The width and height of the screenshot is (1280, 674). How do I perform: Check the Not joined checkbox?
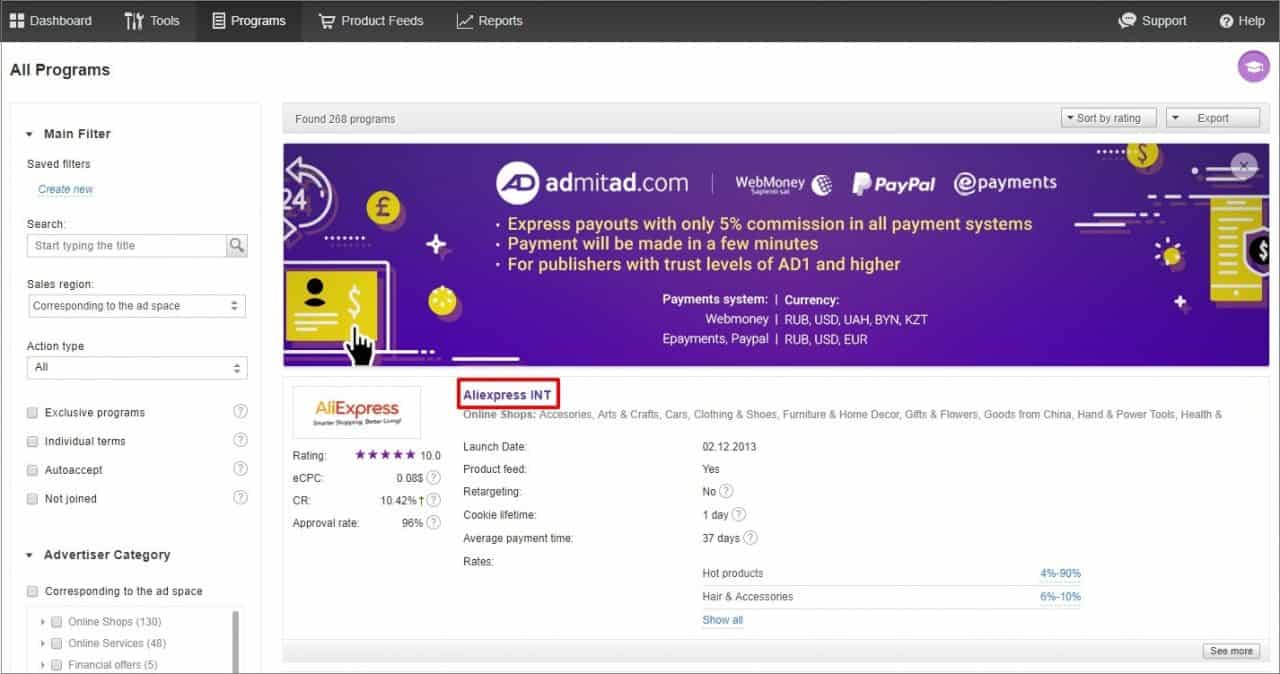coord(33,498)
